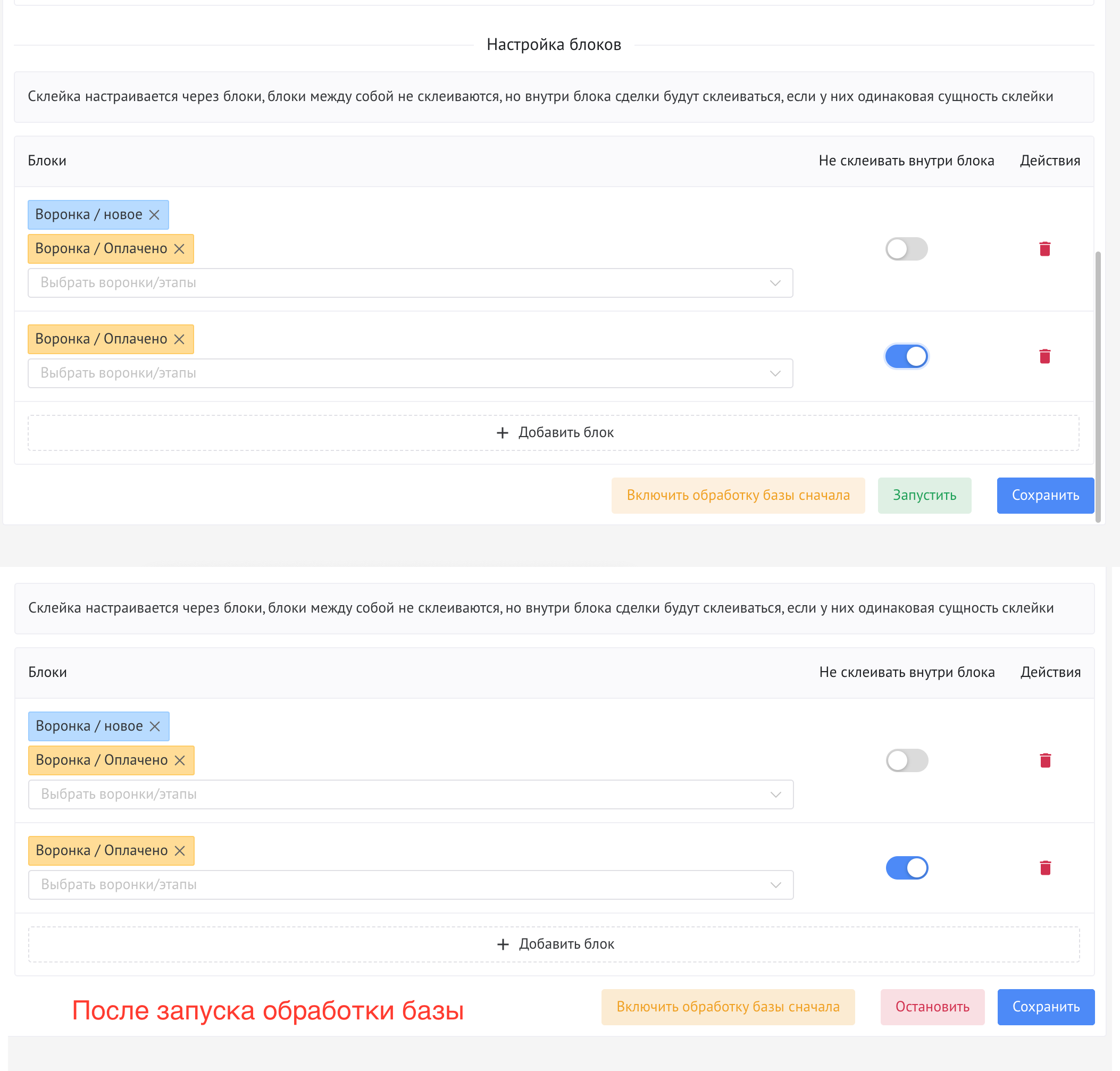This screenshot has height=1071, width=1120.
Task: Click "Добавить блок" in the lower panel
Action: [x=554, y=944]
